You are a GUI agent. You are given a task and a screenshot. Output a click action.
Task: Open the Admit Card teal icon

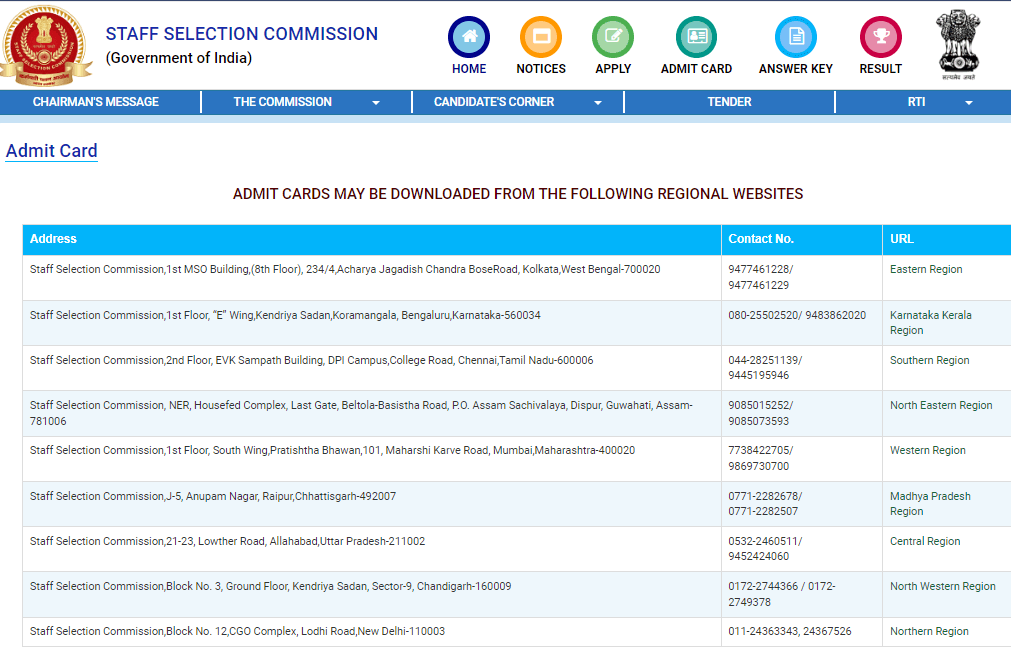click(696, 37)
